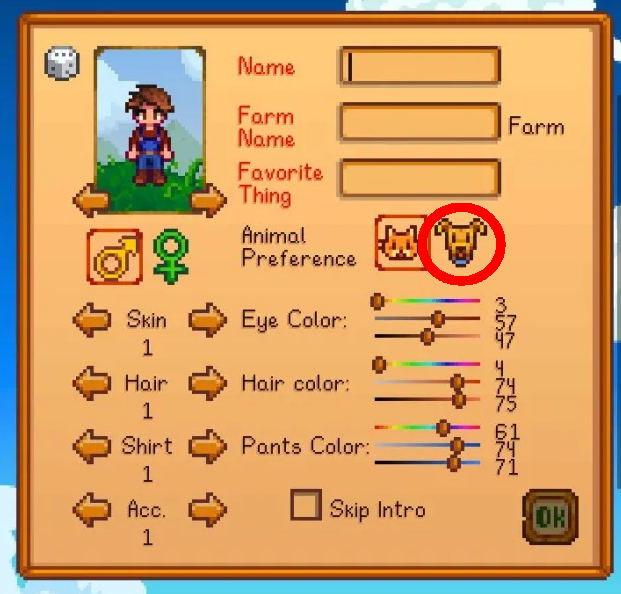Viewport: 621px width, 594px height.
Task: Click the Eye Color hue slider
Action: (427, 301)
